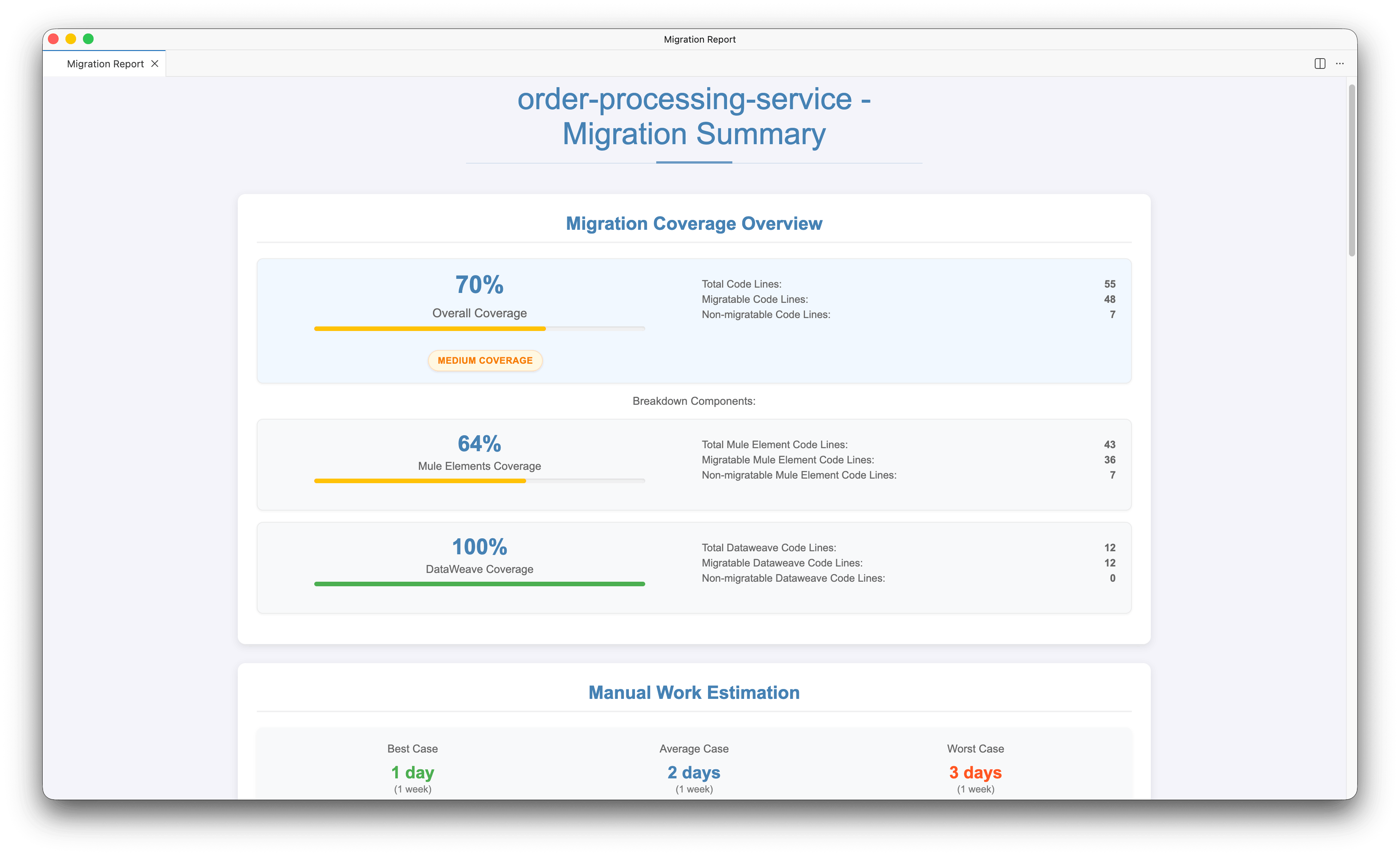
Task: Click the Migratable Mule Element Code Lines label
Action: click(x=787, y=460)
